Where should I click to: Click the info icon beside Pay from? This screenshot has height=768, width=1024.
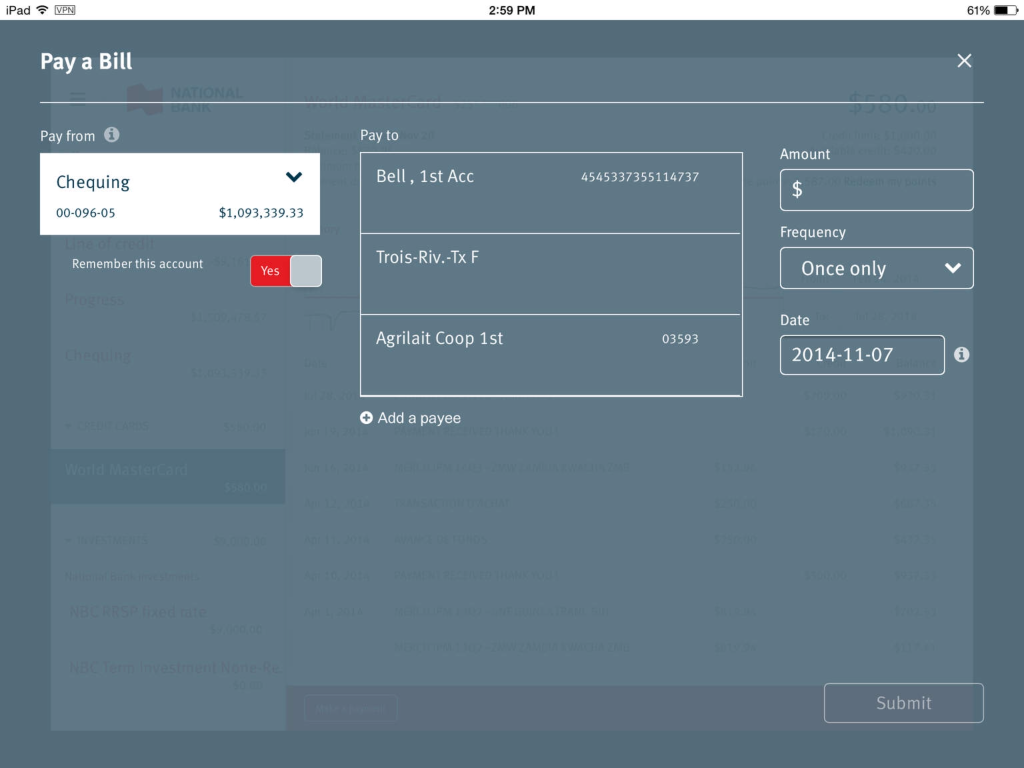point(112,134)
